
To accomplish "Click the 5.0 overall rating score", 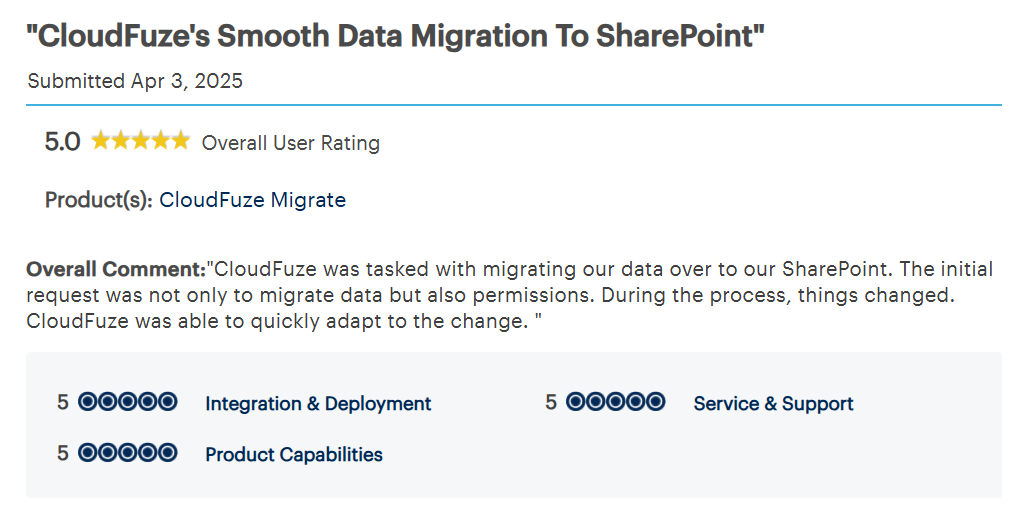I will click(62, 142).
